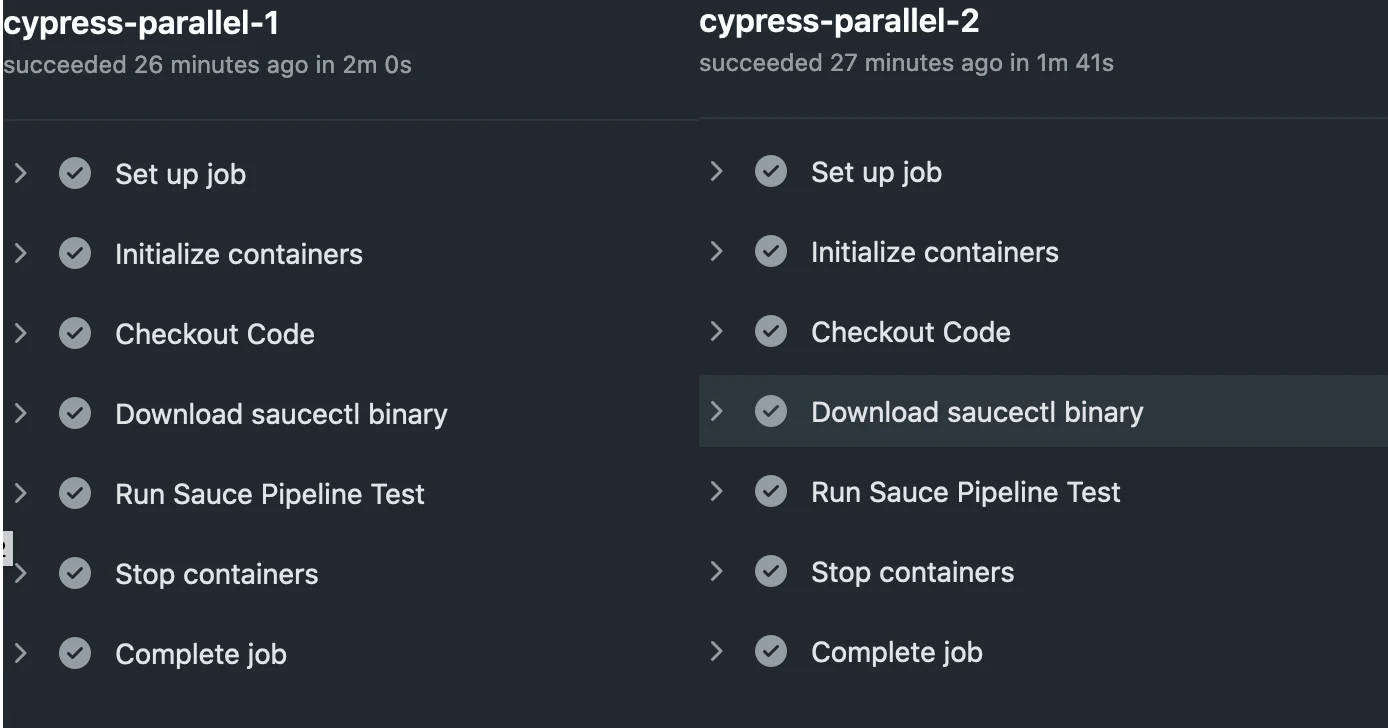Click the checkmark icon on Download saucectl binary in cypress-parallel-1
Screen dimensions: 1388x728
click(x=75, y=413)
